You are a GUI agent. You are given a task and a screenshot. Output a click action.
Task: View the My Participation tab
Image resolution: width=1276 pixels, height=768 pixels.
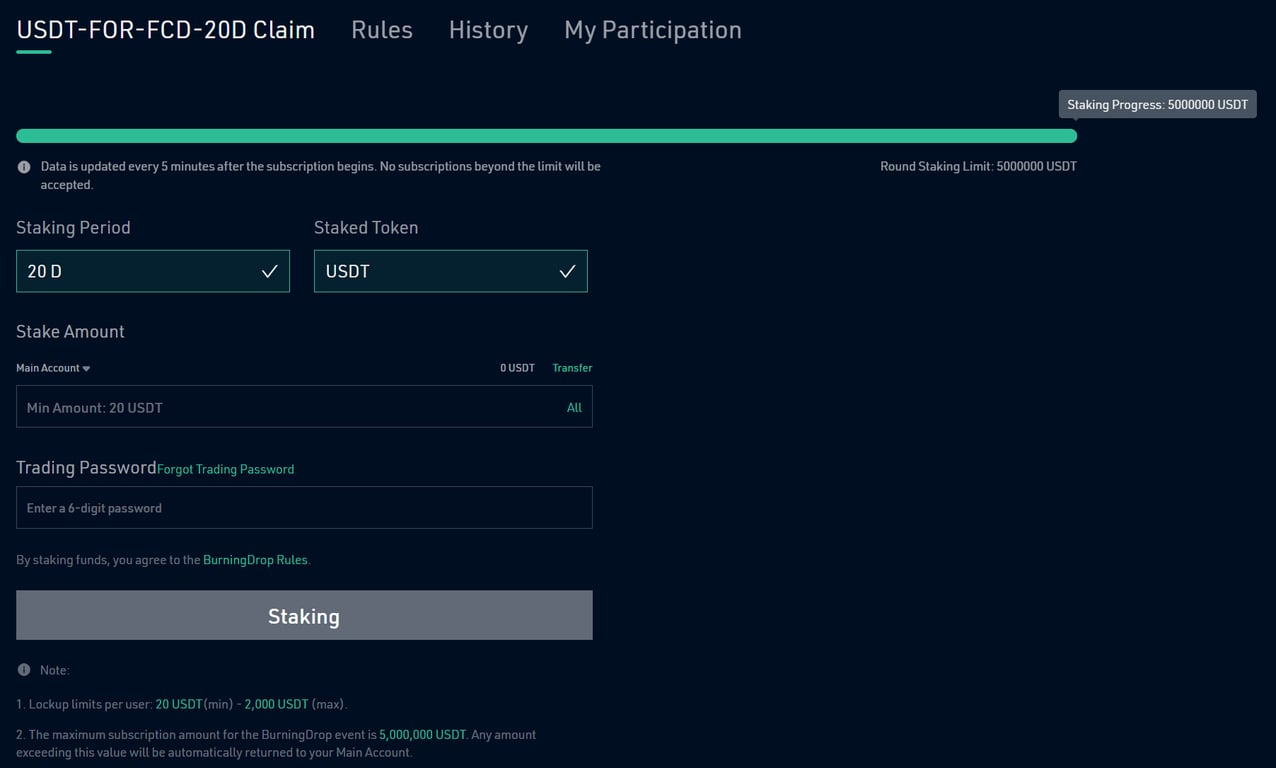coord(652,30)
